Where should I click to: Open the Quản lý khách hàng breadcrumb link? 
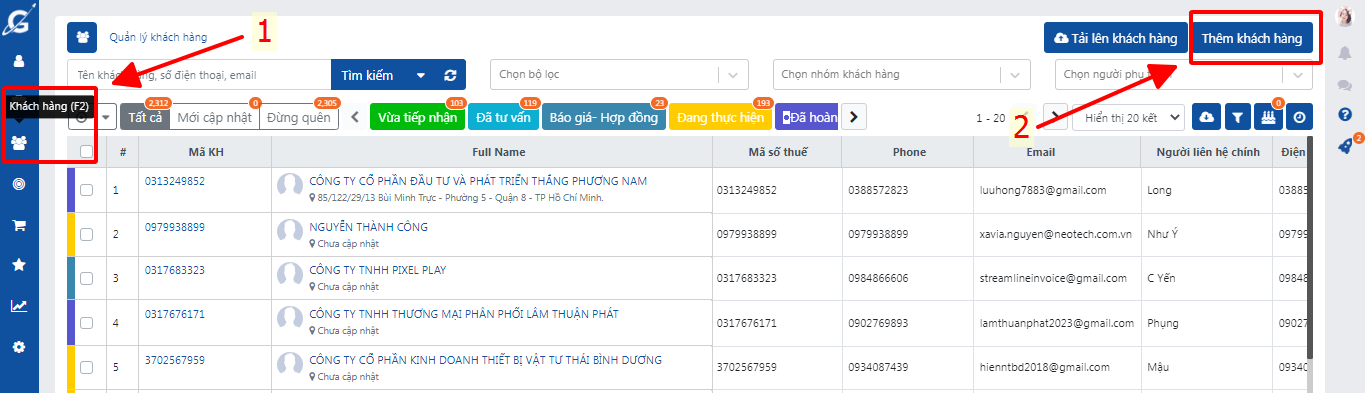pyautogui.click(x=158, y=37)
